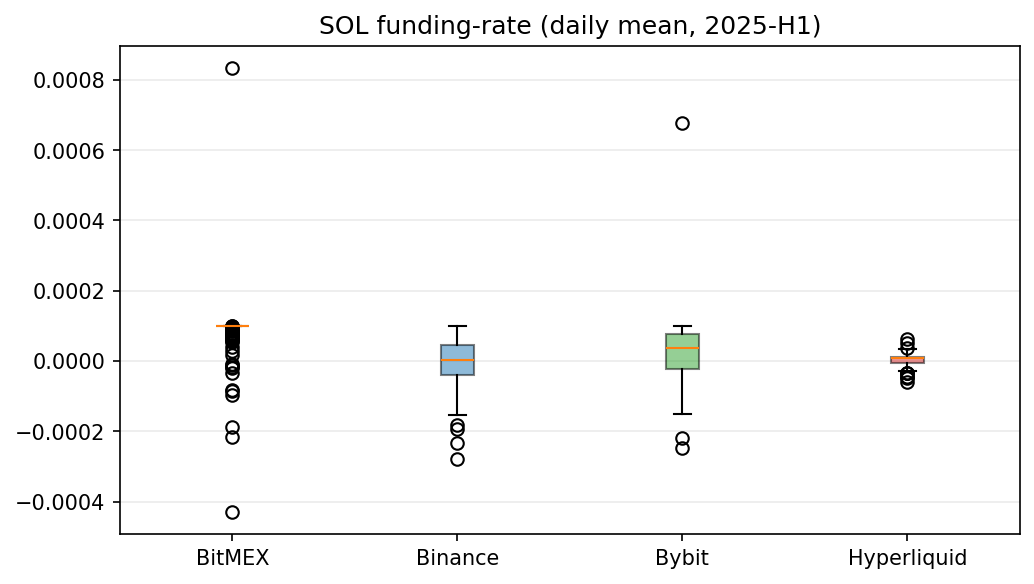Click the Bybit lower whisker cap

[682, 414]
